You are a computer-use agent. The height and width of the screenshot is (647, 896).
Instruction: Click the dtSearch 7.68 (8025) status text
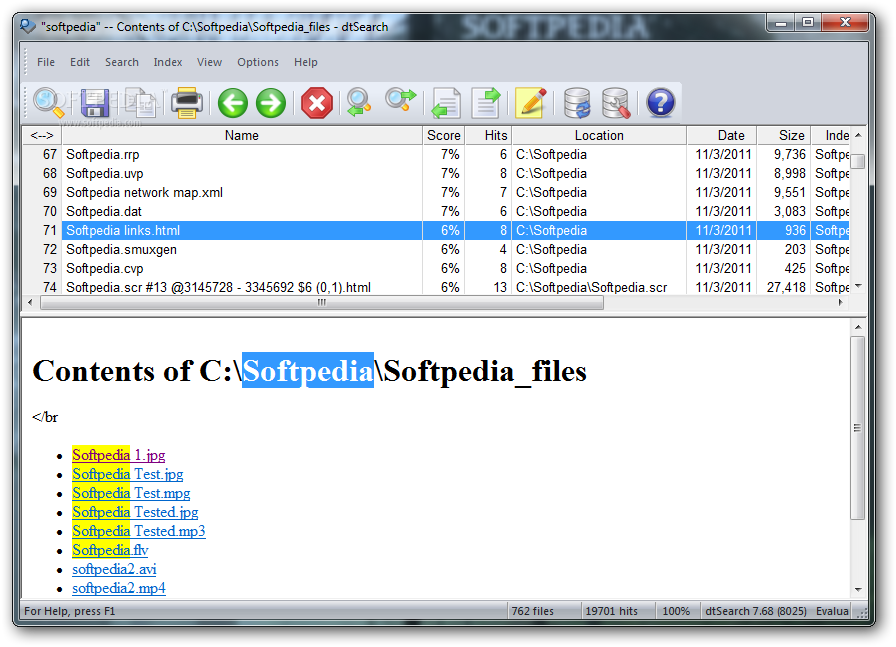click(756, 611)
